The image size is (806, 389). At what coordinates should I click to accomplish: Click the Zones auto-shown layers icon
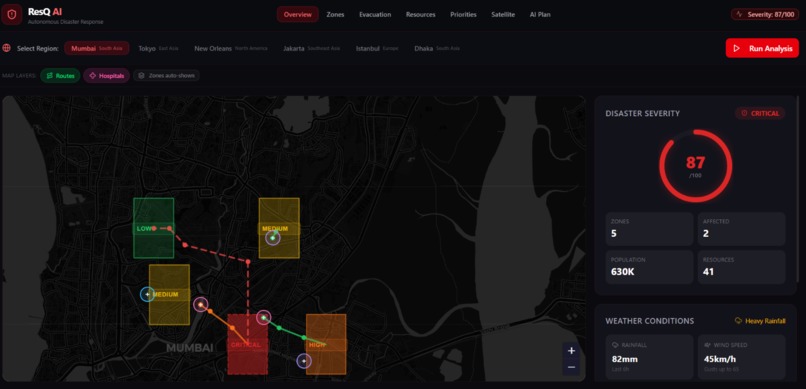[x=141, y=76]
